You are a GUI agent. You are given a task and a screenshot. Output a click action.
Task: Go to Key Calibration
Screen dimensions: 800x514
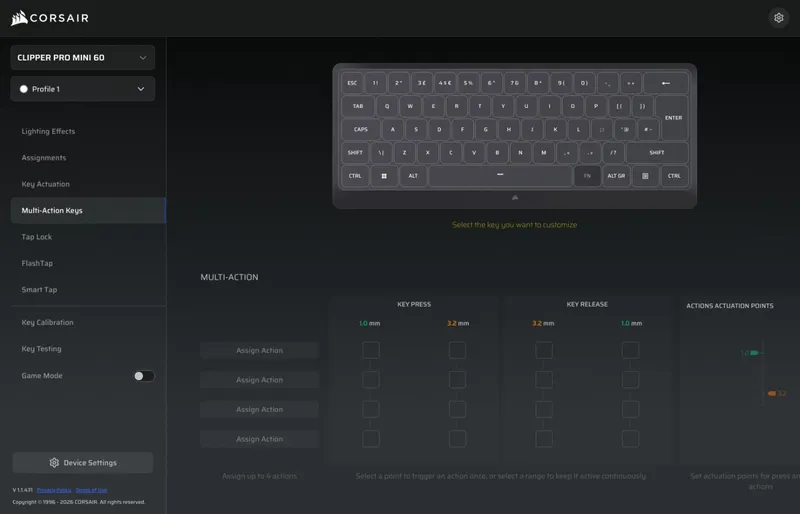click(47, 323)
